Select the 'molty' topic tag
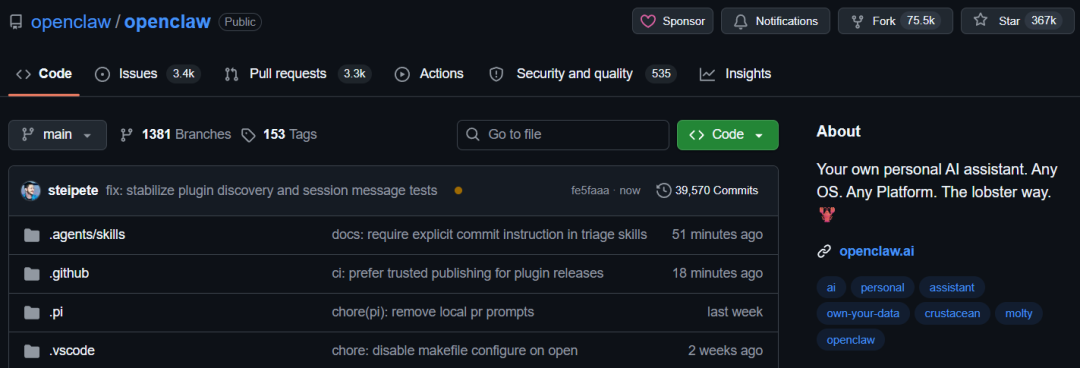The height and width of the screenshot is (368, 1080). [1019, 313]
